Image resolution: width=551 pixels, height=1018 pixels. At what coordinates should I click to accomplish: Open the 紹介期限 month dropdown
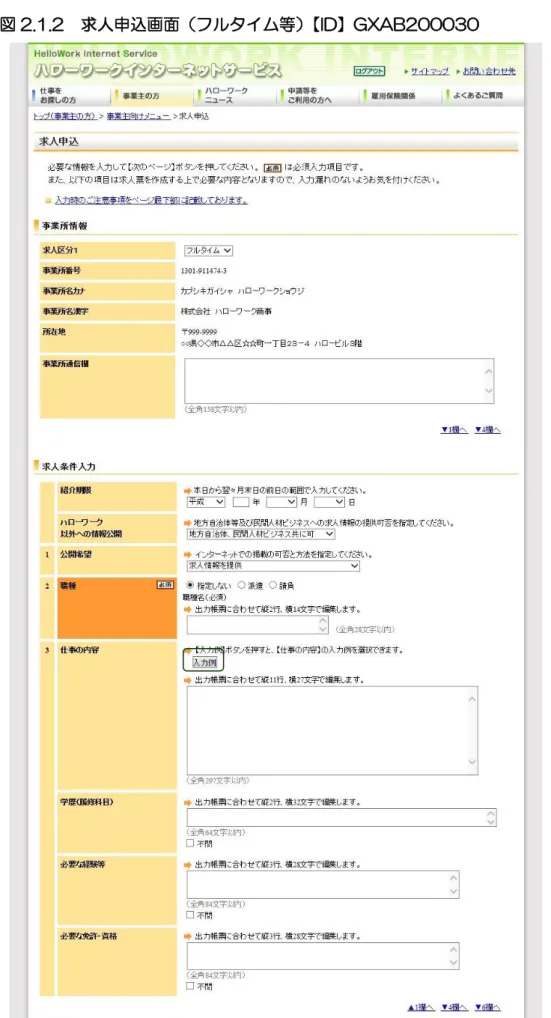click(x=282, y=502)
